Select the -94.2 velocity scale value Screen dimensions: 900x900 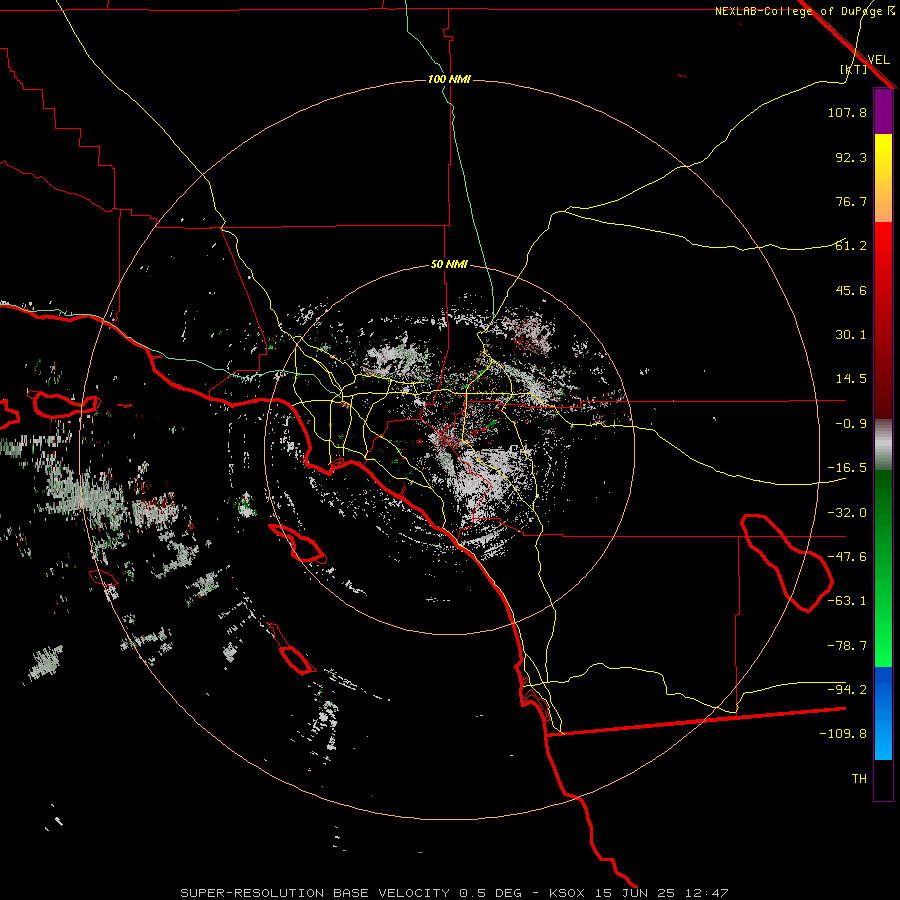847,690
